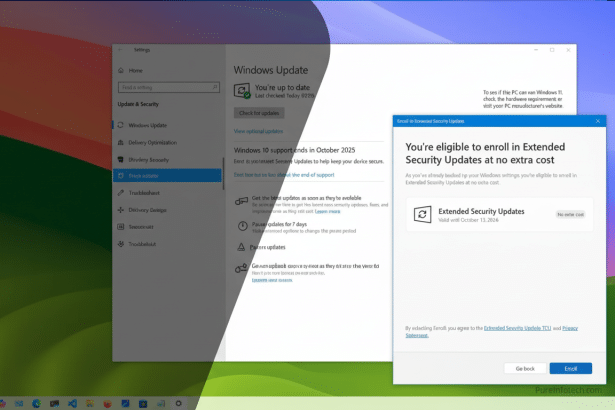Launch Visual Studio Code from the taskbar
This screenshot has width=615, height=410.
pos(72,403)
